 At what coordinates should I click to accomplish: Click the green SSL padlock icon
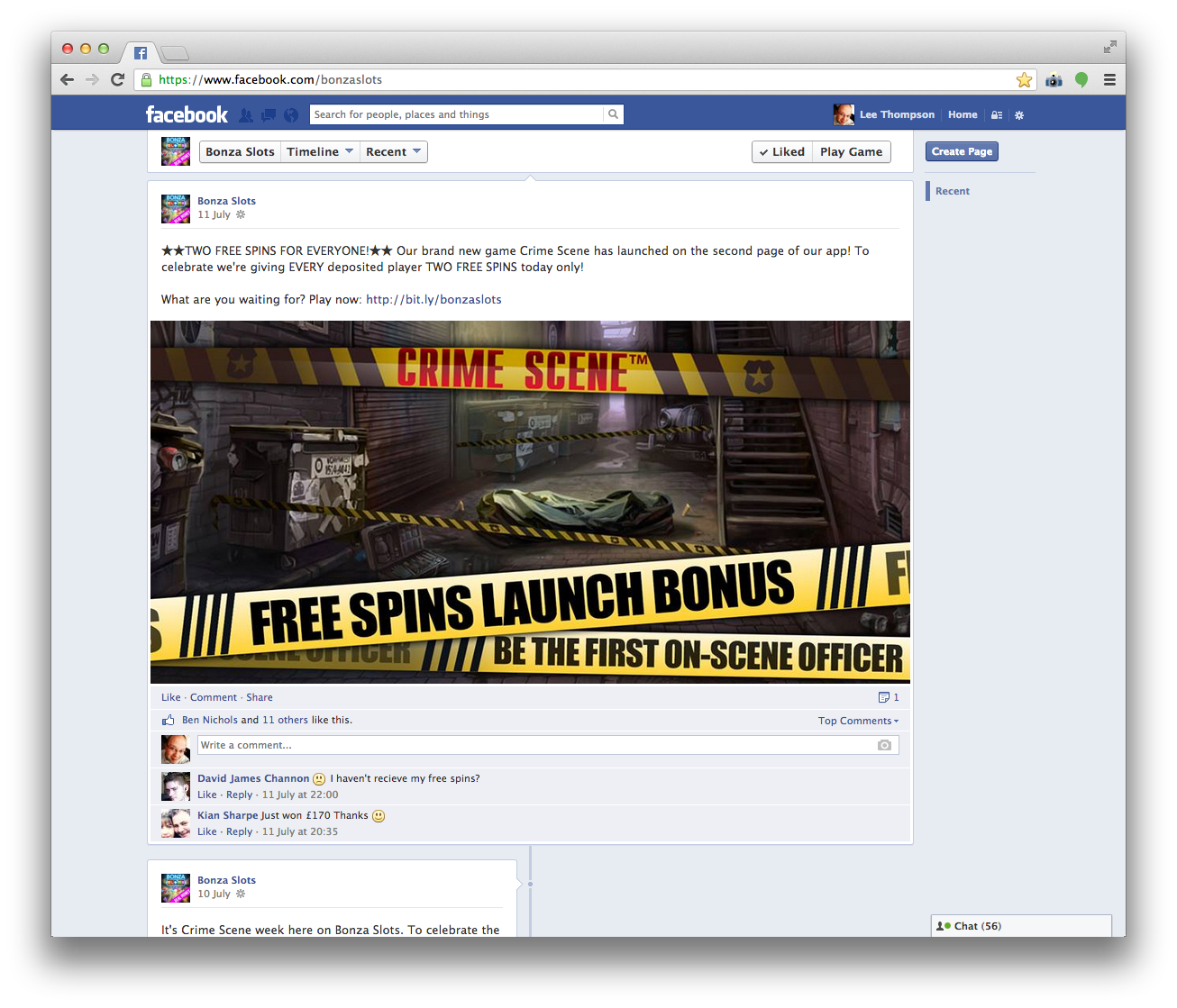[147, 79]
